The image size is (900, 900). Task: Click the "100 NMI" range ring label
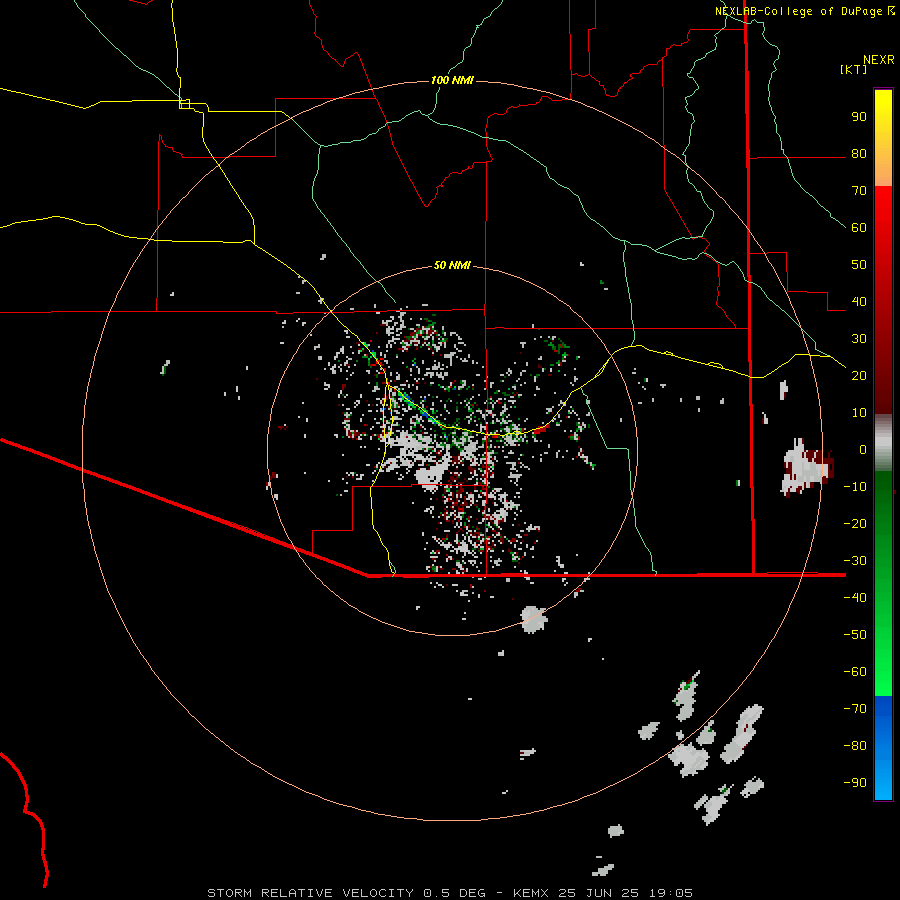452,80
